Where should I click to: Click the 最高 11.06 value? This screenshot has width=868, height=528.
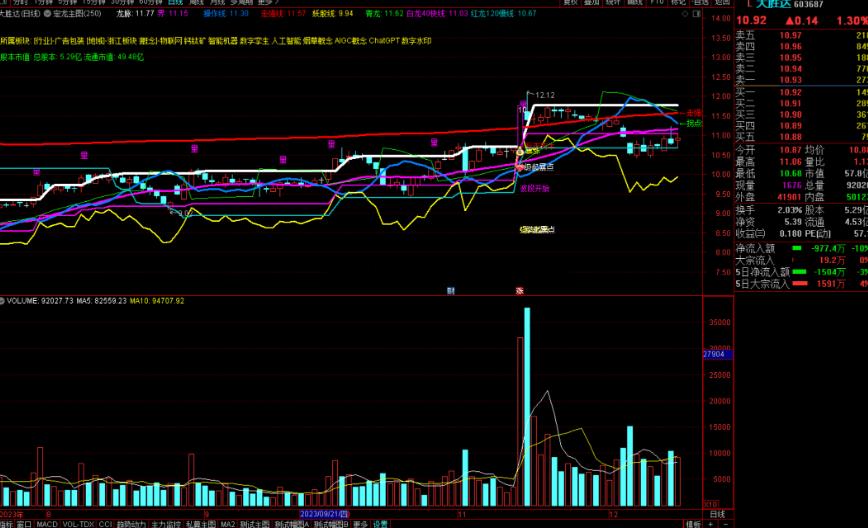click(790, 162)
